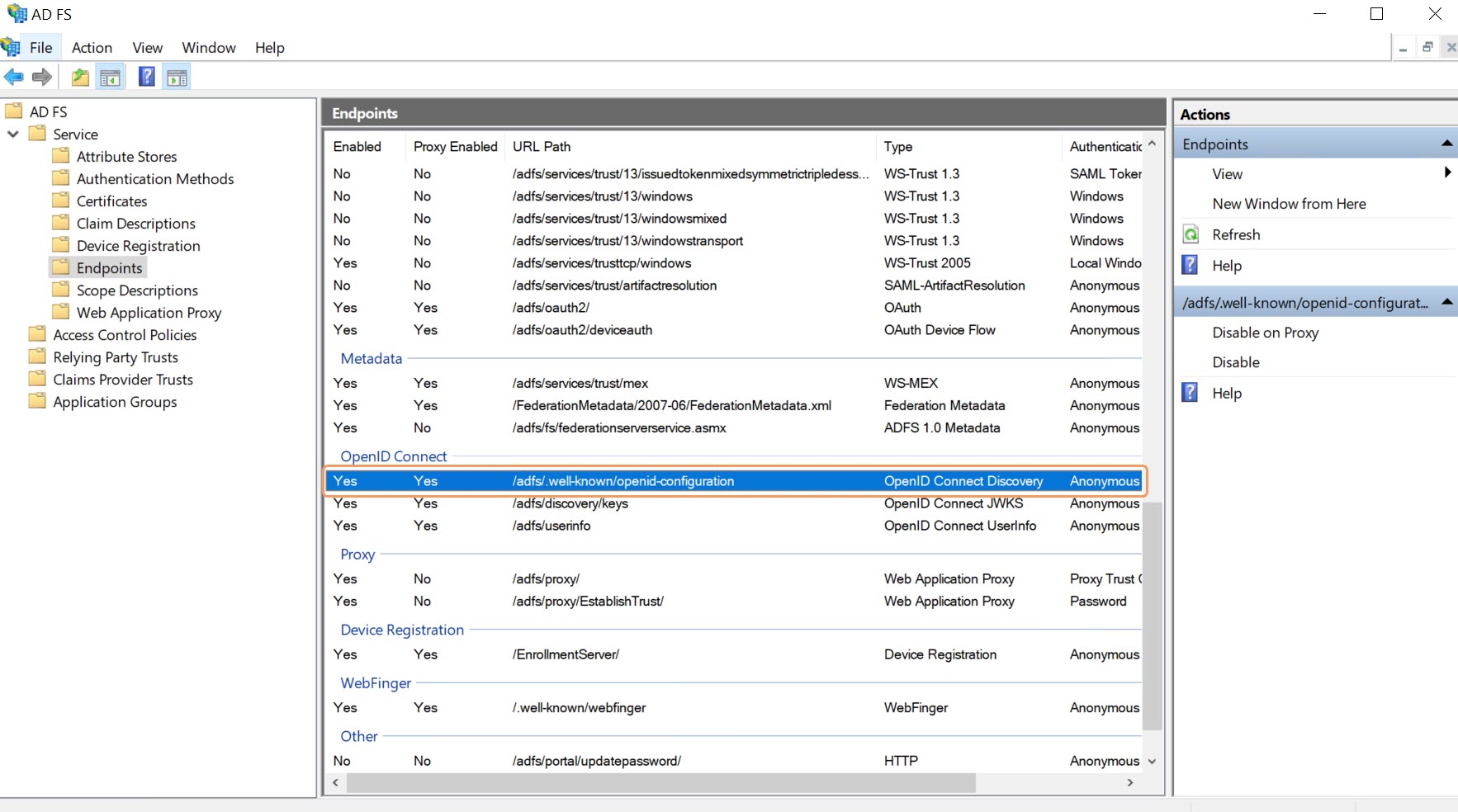This screenshot has width=1458, height=812.
Task: Click the Help icon under Endpoints actions
Action: [1191, 265]
